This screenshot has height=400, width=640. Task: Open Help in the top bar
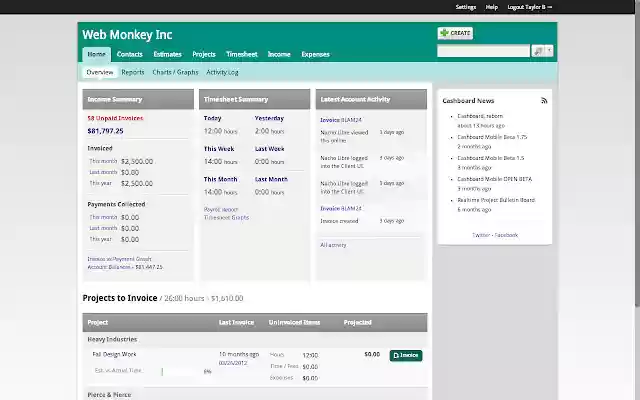click(x=491, y=7)
